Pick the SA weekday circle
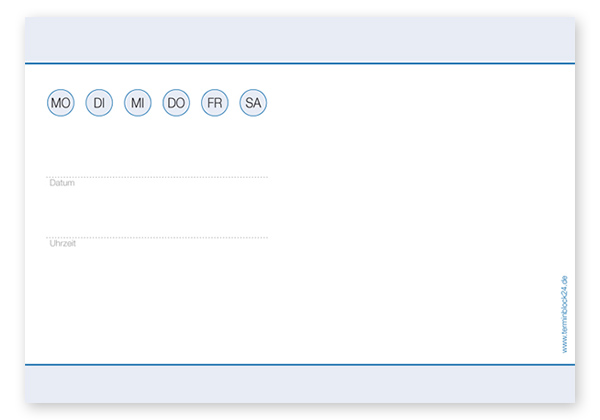This screenshot has height=420, width=600. click(x=253, y=103)
